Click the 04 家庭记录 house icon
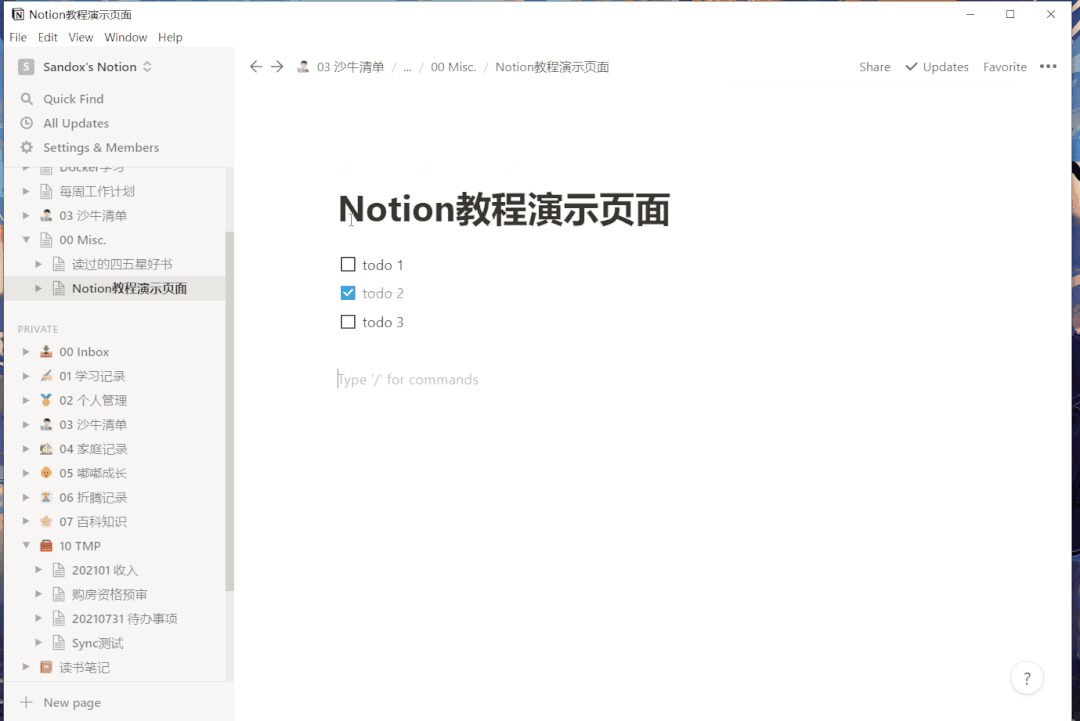This screenshot has width=1080, height=721. (46, 449)
